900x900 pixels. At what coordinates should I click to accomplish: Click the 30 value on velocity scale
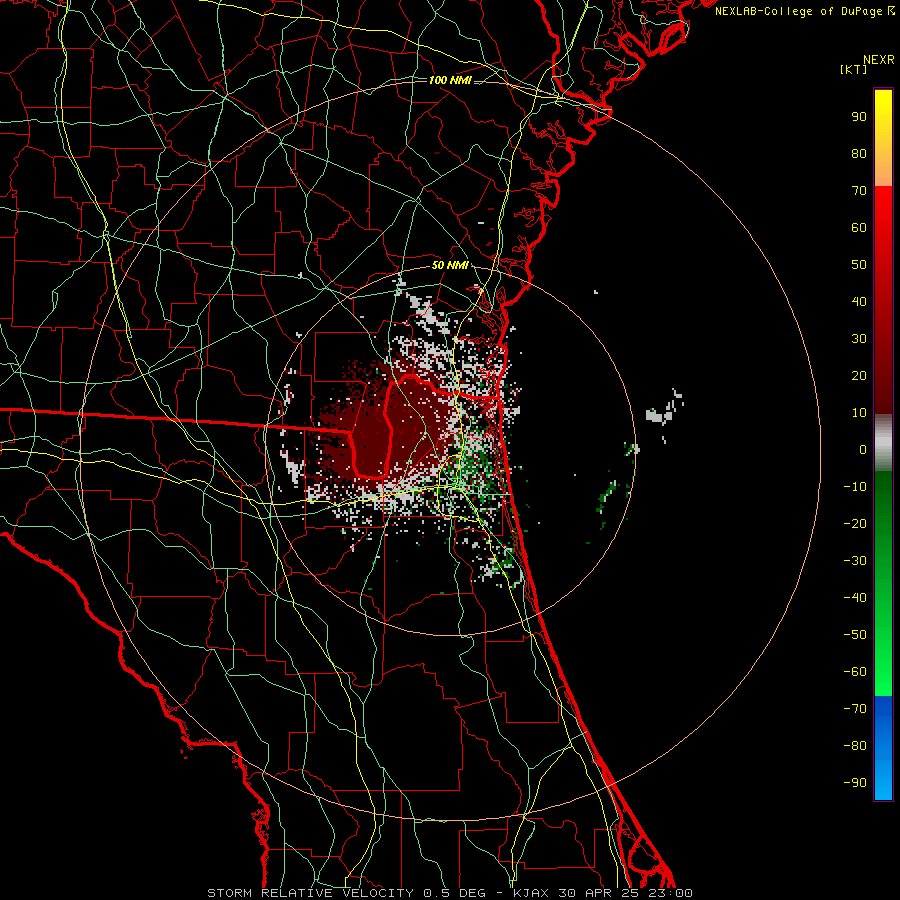859,339
